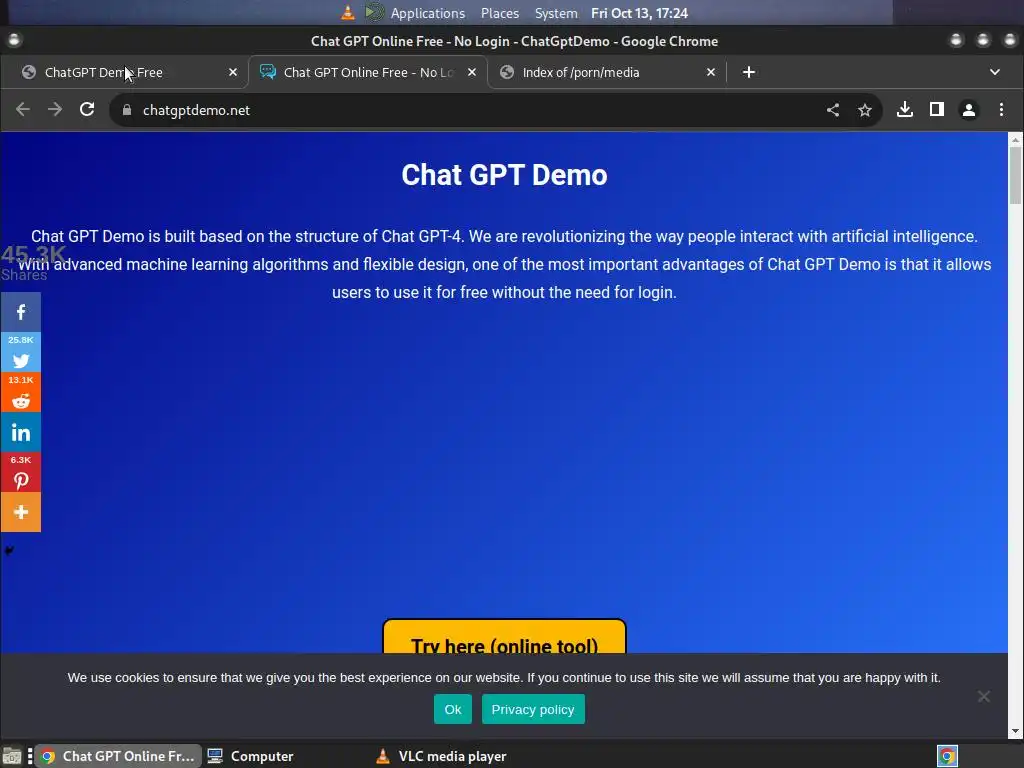Bookmark this page with the star

(865, 110)
